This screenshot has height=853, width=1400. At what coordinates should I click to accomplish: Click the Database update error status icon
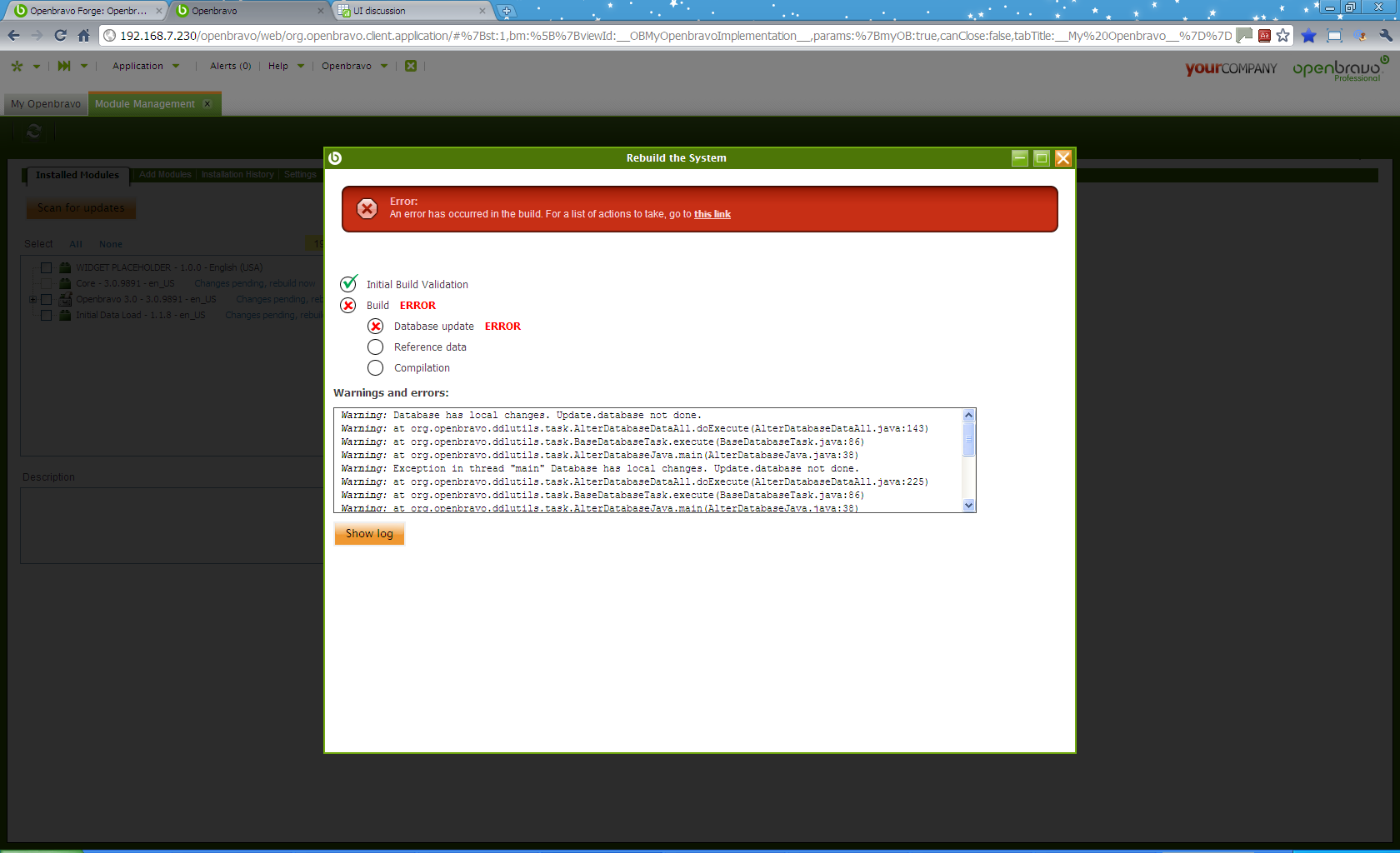(376, 327)
